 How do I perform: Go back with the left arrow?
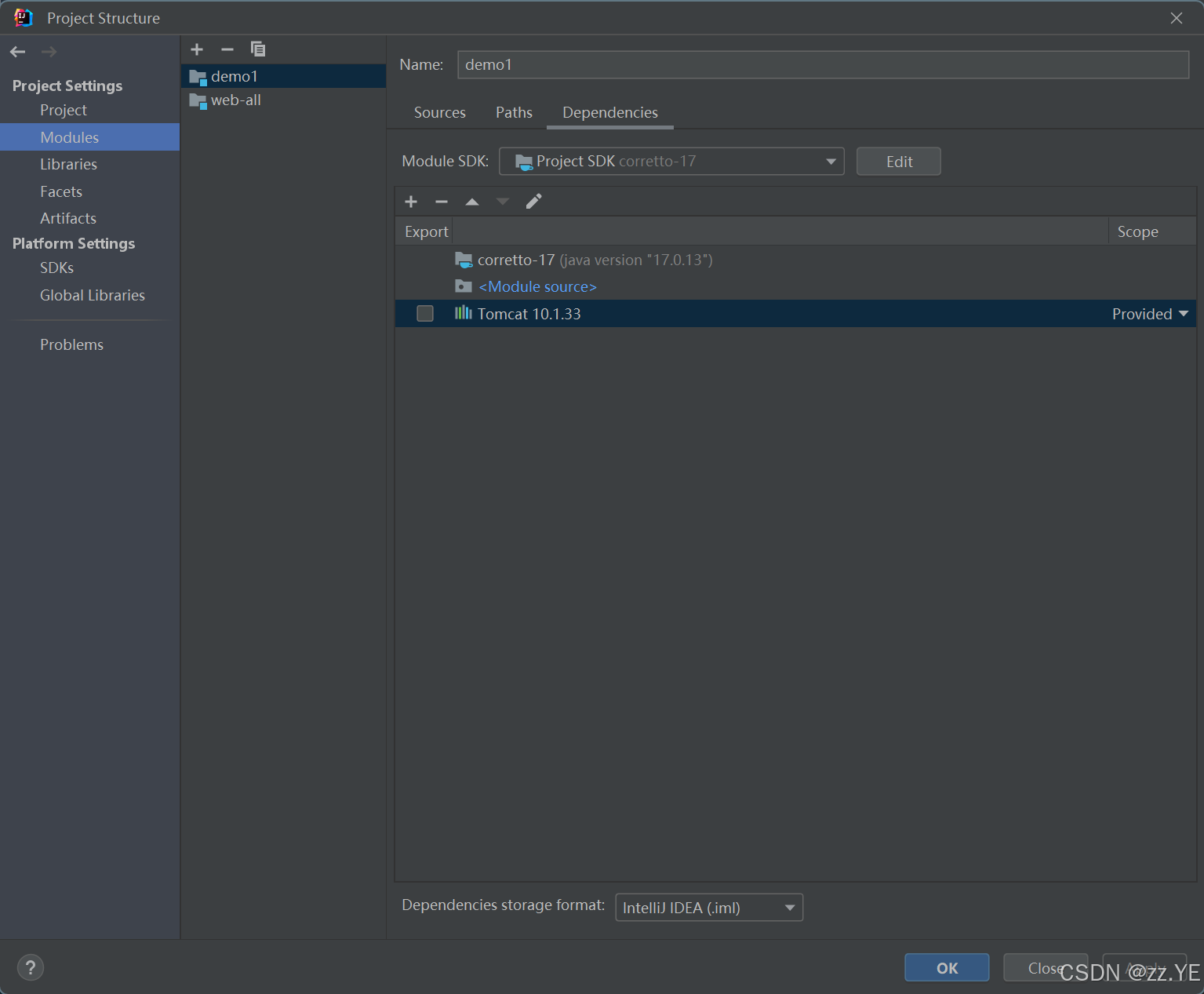(x=18, y=52)
